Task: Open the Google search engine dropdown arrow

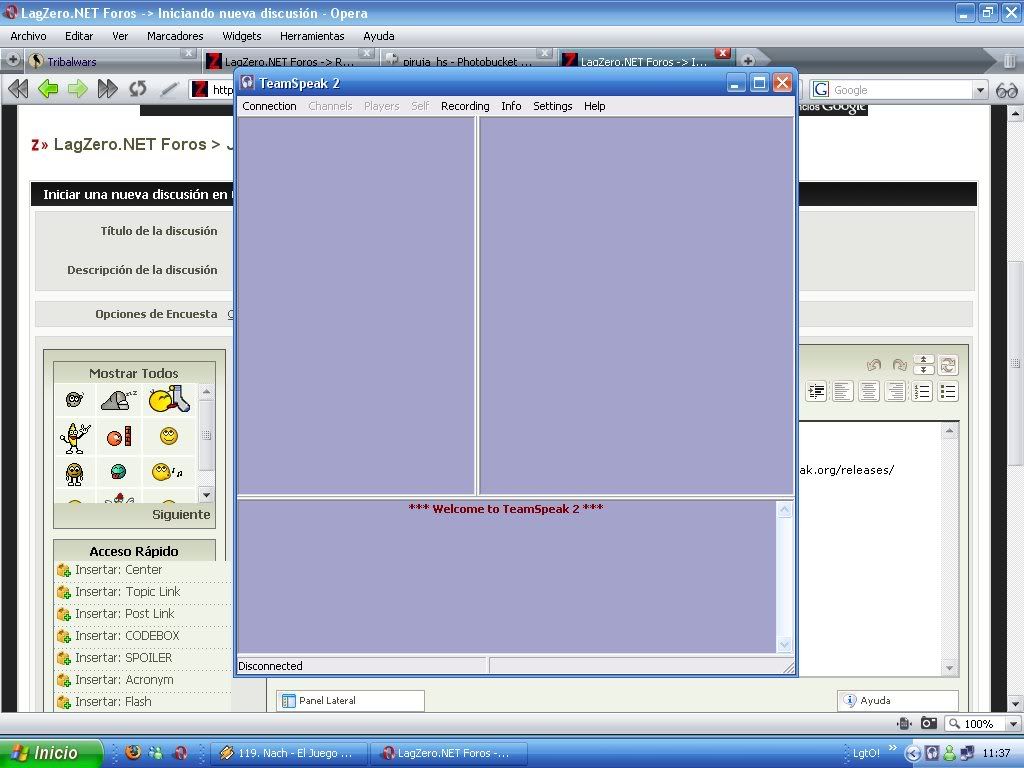Action: coord(980,90)
